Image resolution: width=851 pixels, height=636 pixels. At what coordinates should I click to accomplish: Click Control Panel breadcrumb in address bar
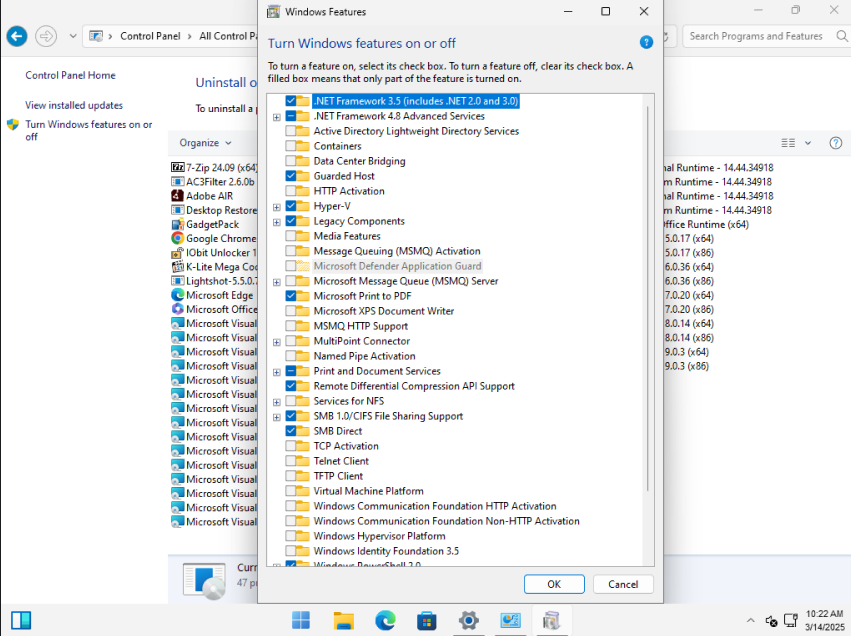point(150,36)
